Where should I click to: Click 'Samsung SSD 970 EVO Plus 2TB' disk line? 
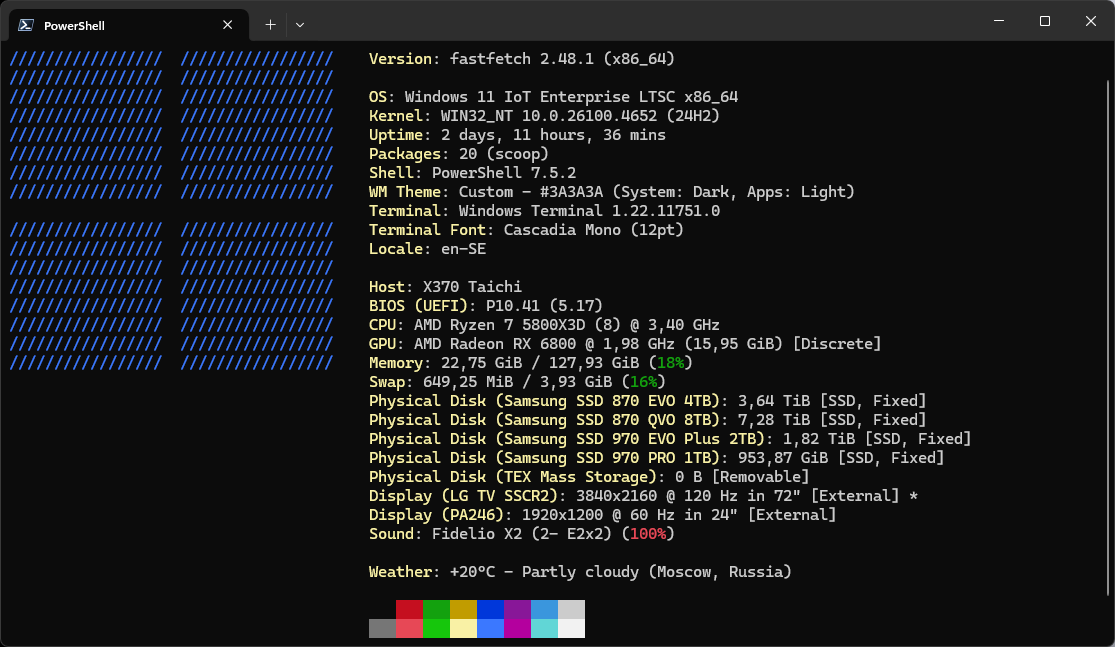670,439
